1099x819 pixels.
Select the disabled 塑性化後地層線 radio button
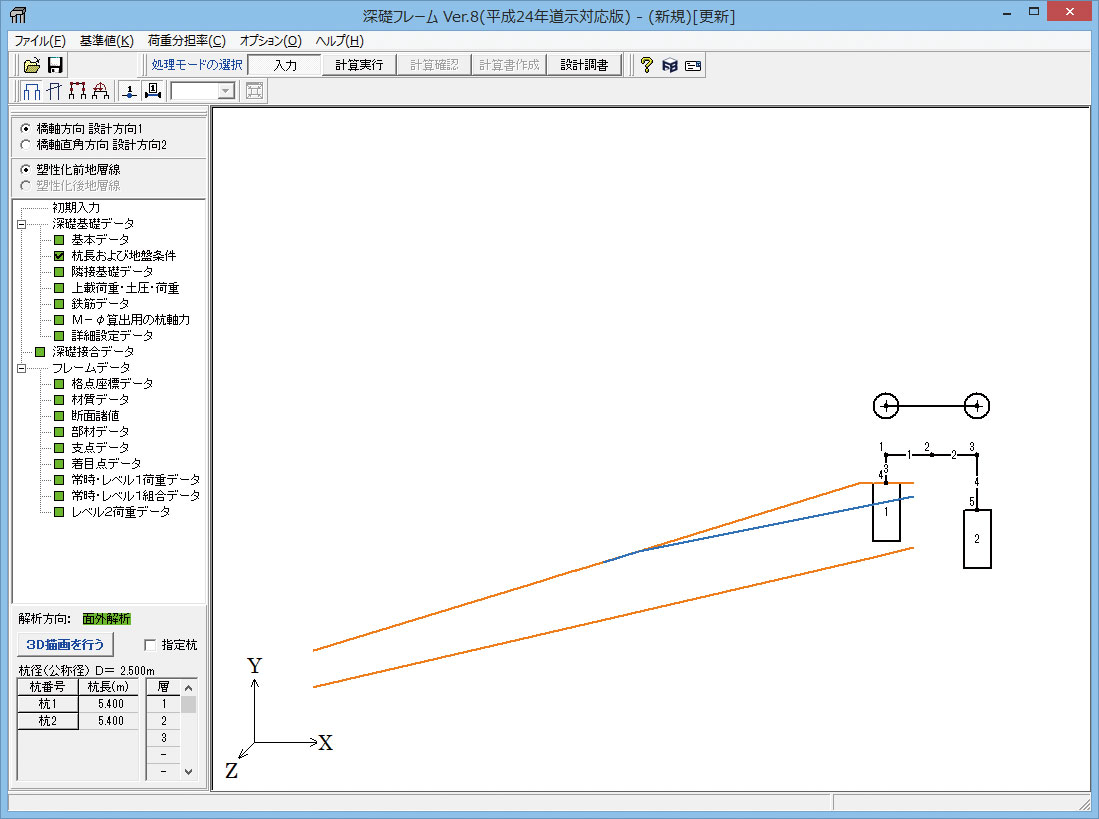[x=26, y=186]
